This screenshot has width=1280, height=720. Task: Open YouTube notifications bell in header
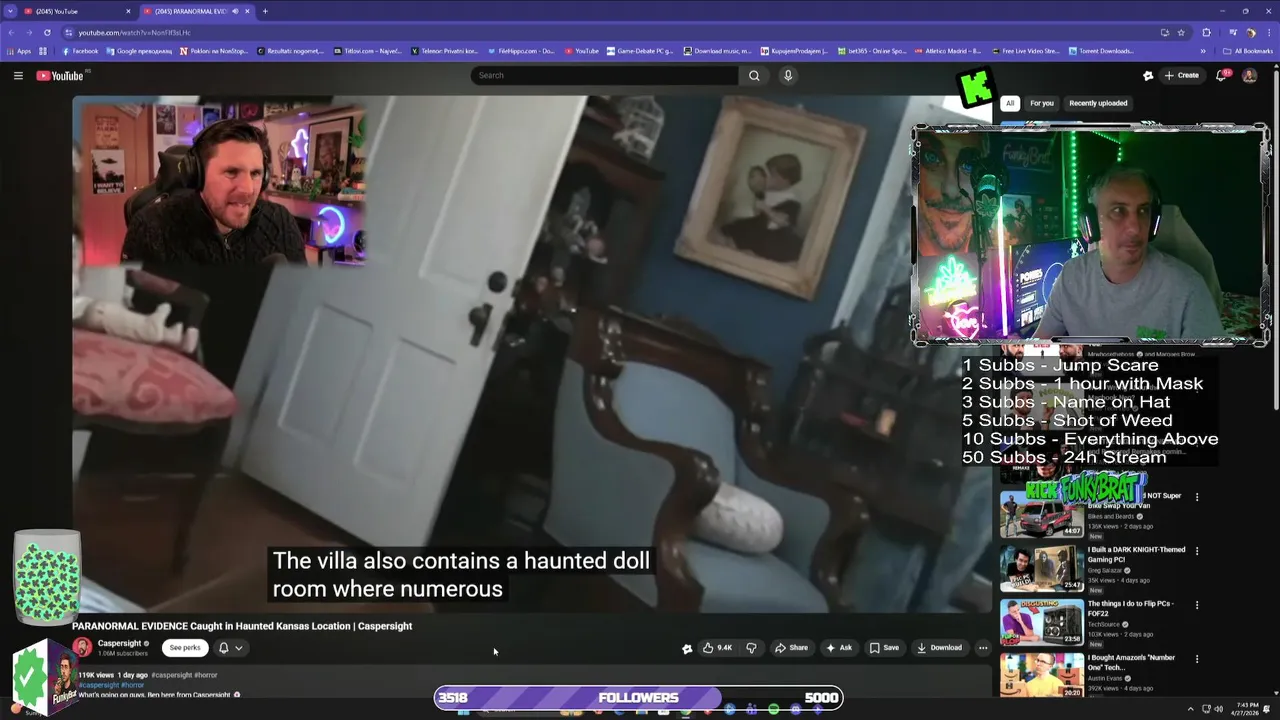coord(1221,76)
